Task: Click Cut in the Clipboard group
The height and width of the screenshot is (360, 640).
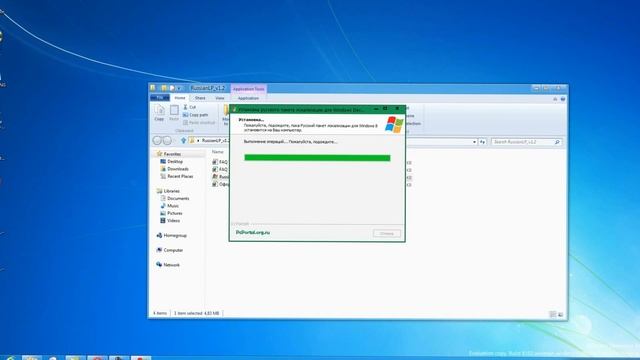Action: 189,107
